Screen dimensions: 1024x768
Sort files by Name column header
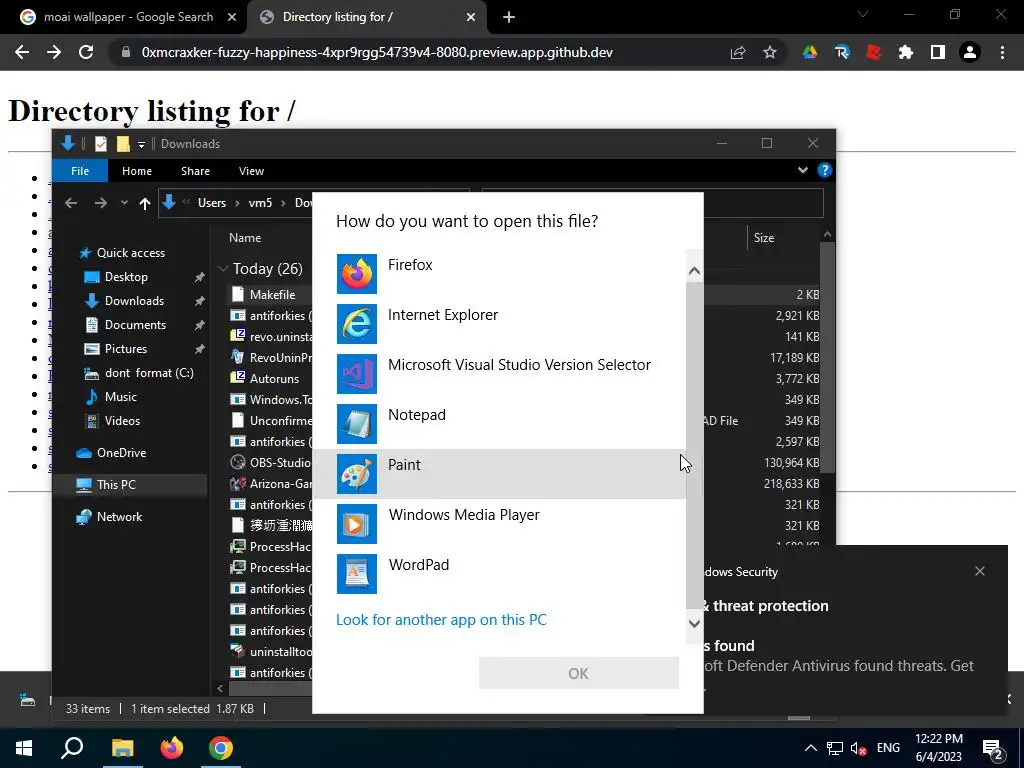point(245,238)
